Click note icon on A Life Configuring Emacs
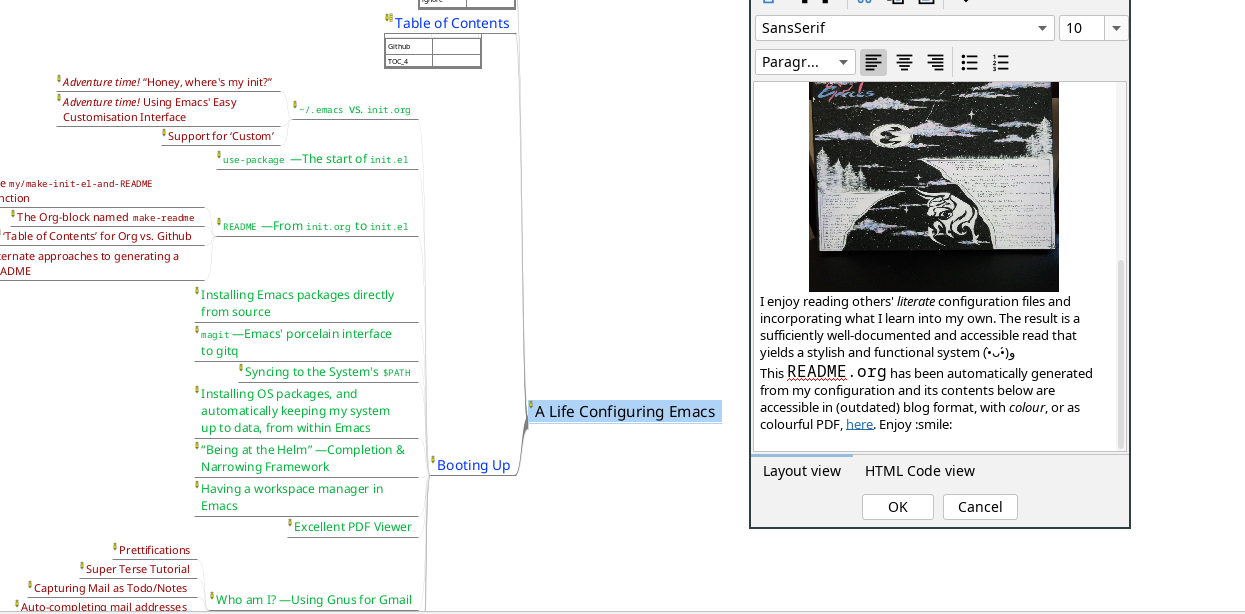This screenshot has width=1245, height=614. [531, 406]
